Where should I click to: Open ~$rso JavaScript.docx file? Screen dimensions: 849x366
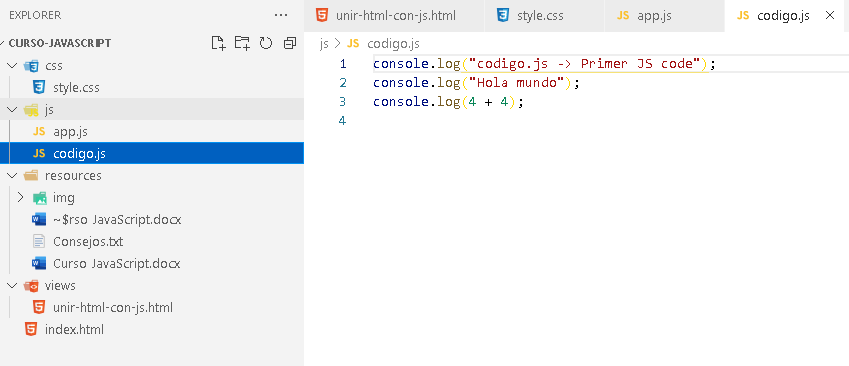[152, 220]
